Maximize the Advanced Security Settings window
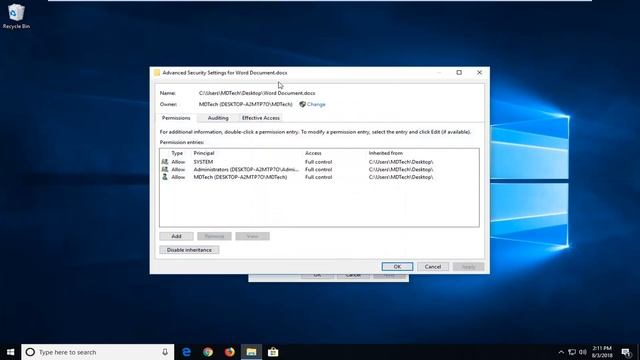Image resolution: width=640 pixels, height=360 pixels. [x=459, y=73]
